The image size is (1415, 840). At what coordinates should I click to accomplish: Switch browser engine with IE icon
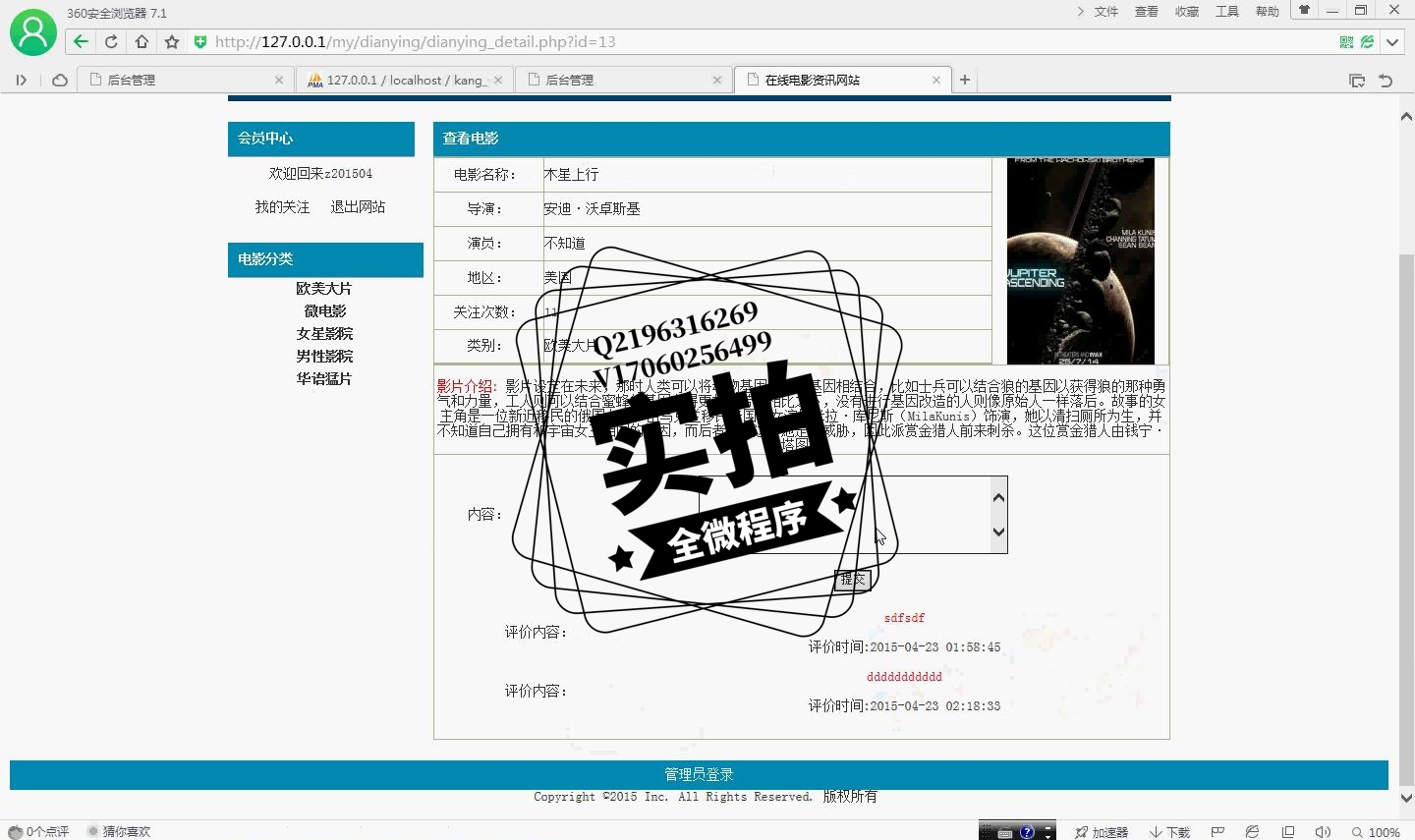[1252, 832]
